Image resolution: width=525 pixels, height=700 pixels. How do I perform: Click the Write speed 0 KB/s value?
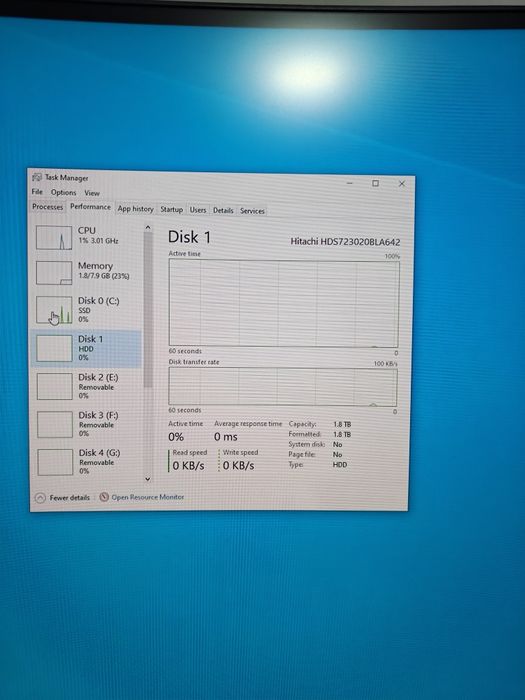pyautogui.click(x=238, y=466)
